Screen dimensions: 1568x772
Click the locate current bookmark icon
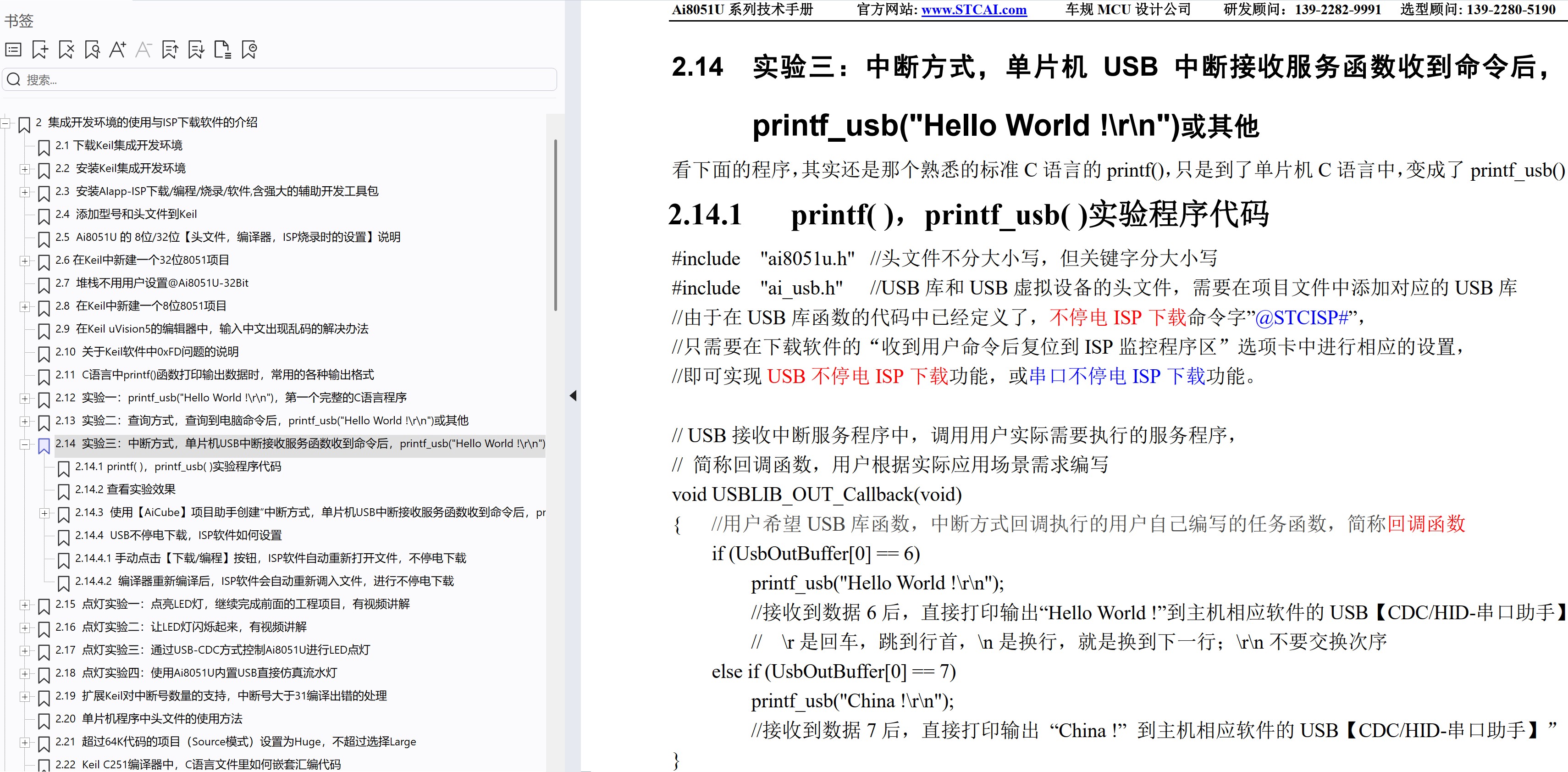(249, 50)
